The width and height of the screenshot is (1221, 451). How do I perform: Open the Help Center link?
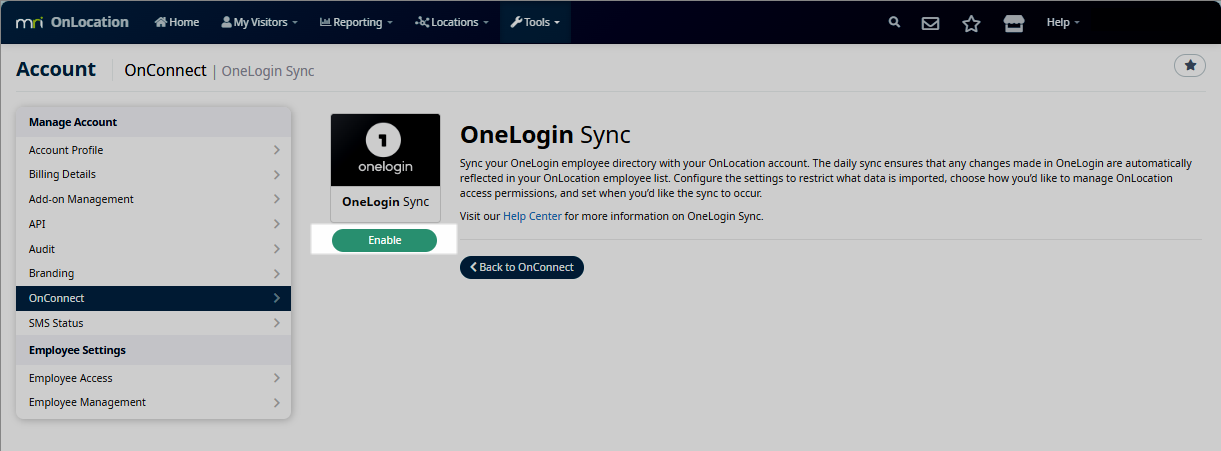[531, 216]
